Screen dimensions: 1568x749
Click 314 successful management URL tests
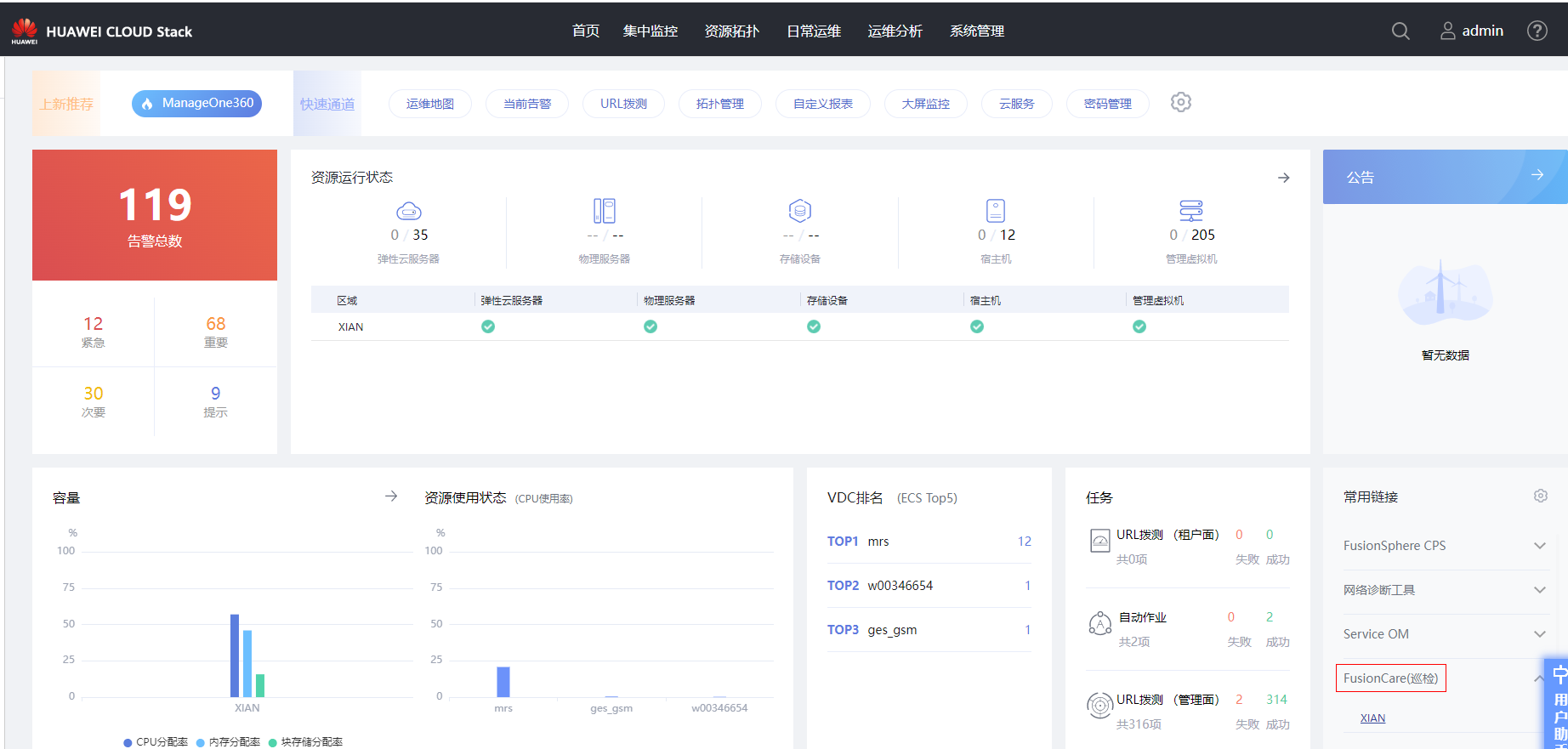point(1276,700)
